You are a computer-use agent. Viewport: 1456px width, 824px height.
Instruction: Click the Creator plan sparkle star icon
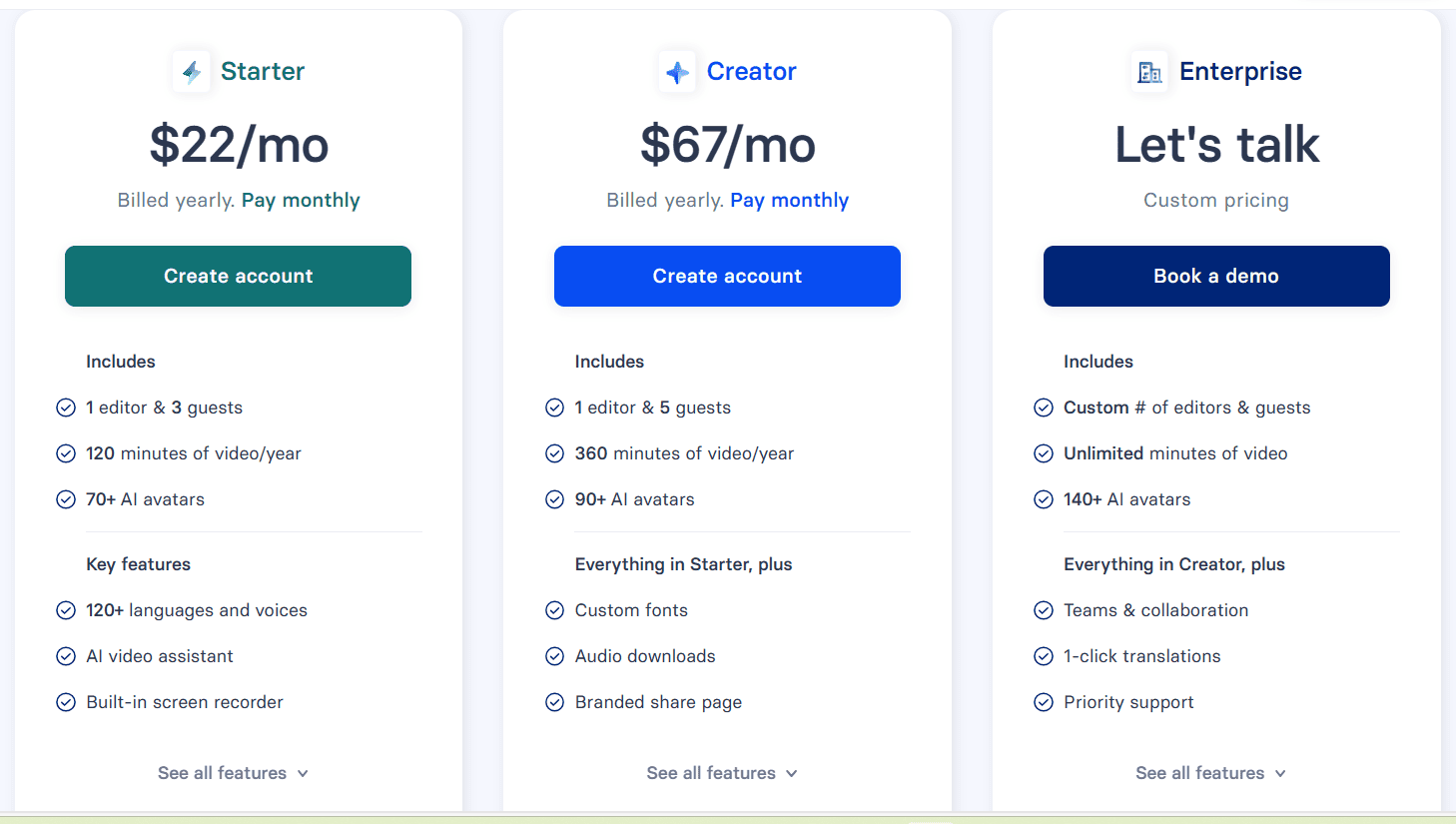[x=678, y=72]
